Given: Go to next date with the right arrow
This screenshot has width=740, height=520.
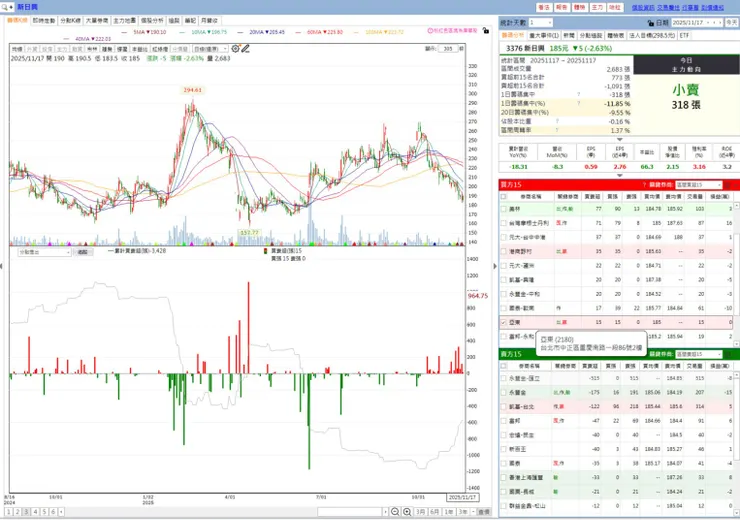Looking at the screenshot, I should pos(720,23).
